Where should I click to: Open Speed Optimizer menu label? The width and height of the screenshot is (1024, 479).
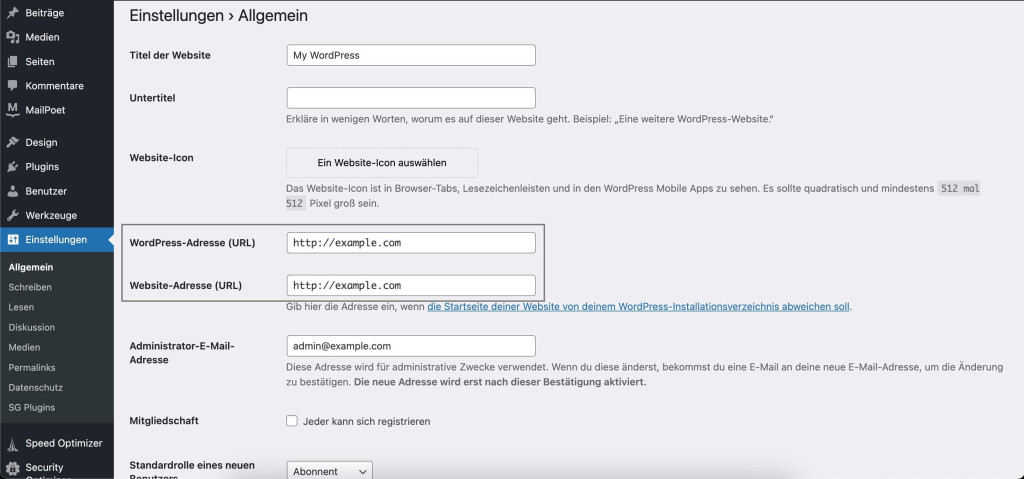[x=64, y=443]
